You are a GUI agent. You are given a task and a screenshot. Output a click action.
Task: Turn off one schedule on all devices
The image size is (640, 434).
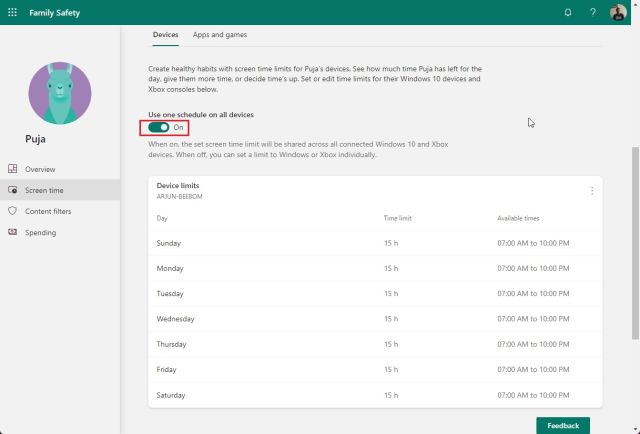[159, 127]
